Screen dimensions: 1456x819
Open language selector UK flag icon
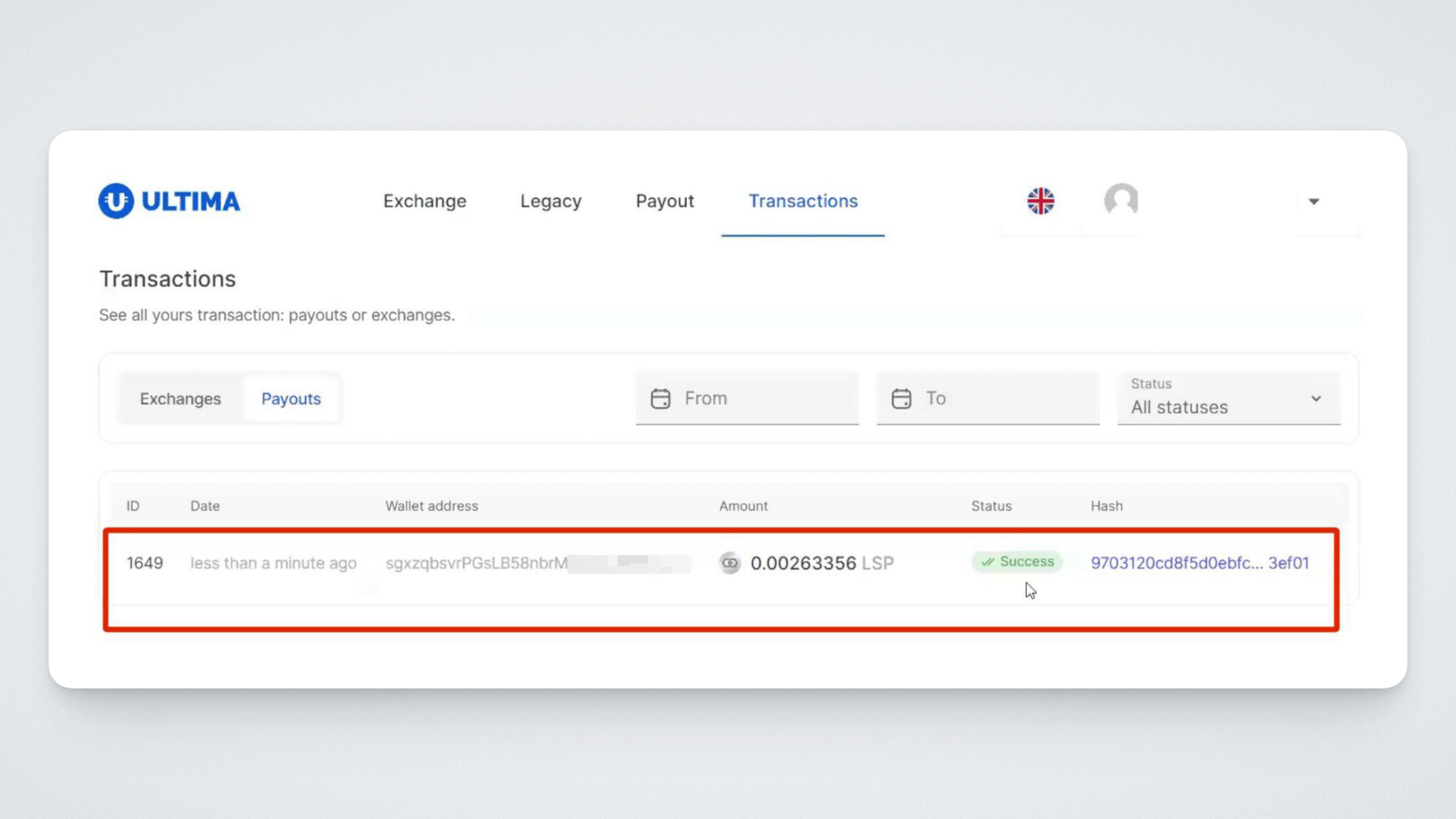pos(1040,201)
